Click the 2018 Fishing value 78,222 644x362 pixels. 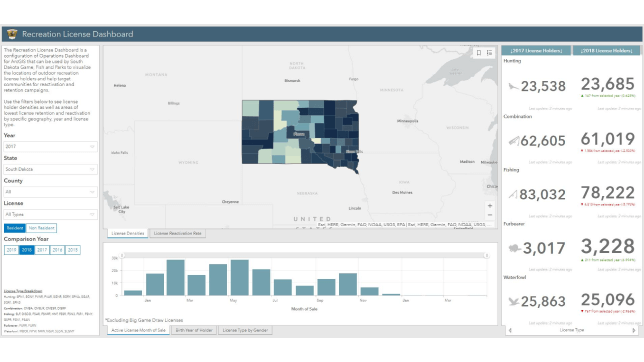pos(608,193)
